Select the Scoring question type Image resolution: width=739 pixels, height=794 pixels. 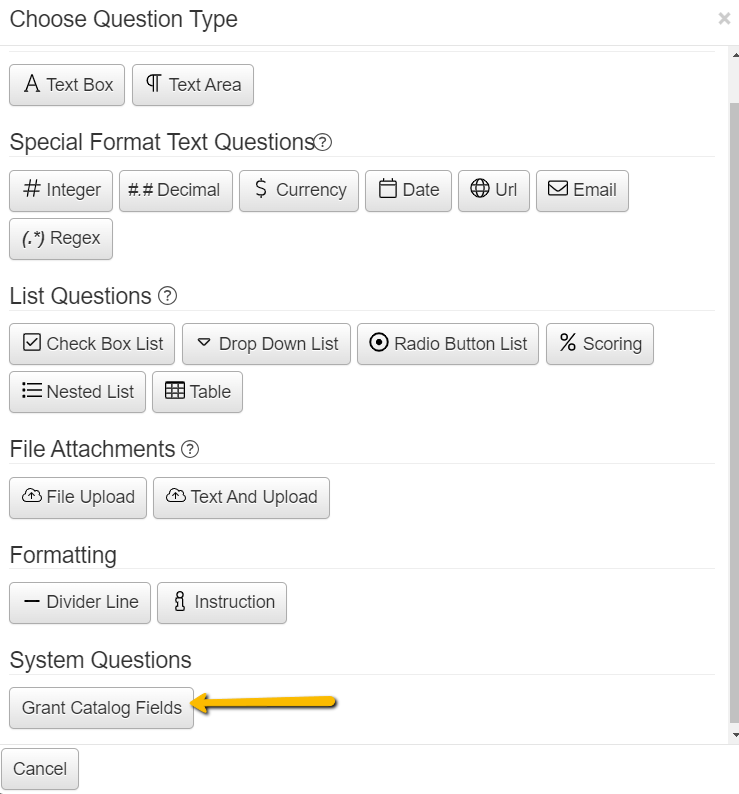coord(600,344)
